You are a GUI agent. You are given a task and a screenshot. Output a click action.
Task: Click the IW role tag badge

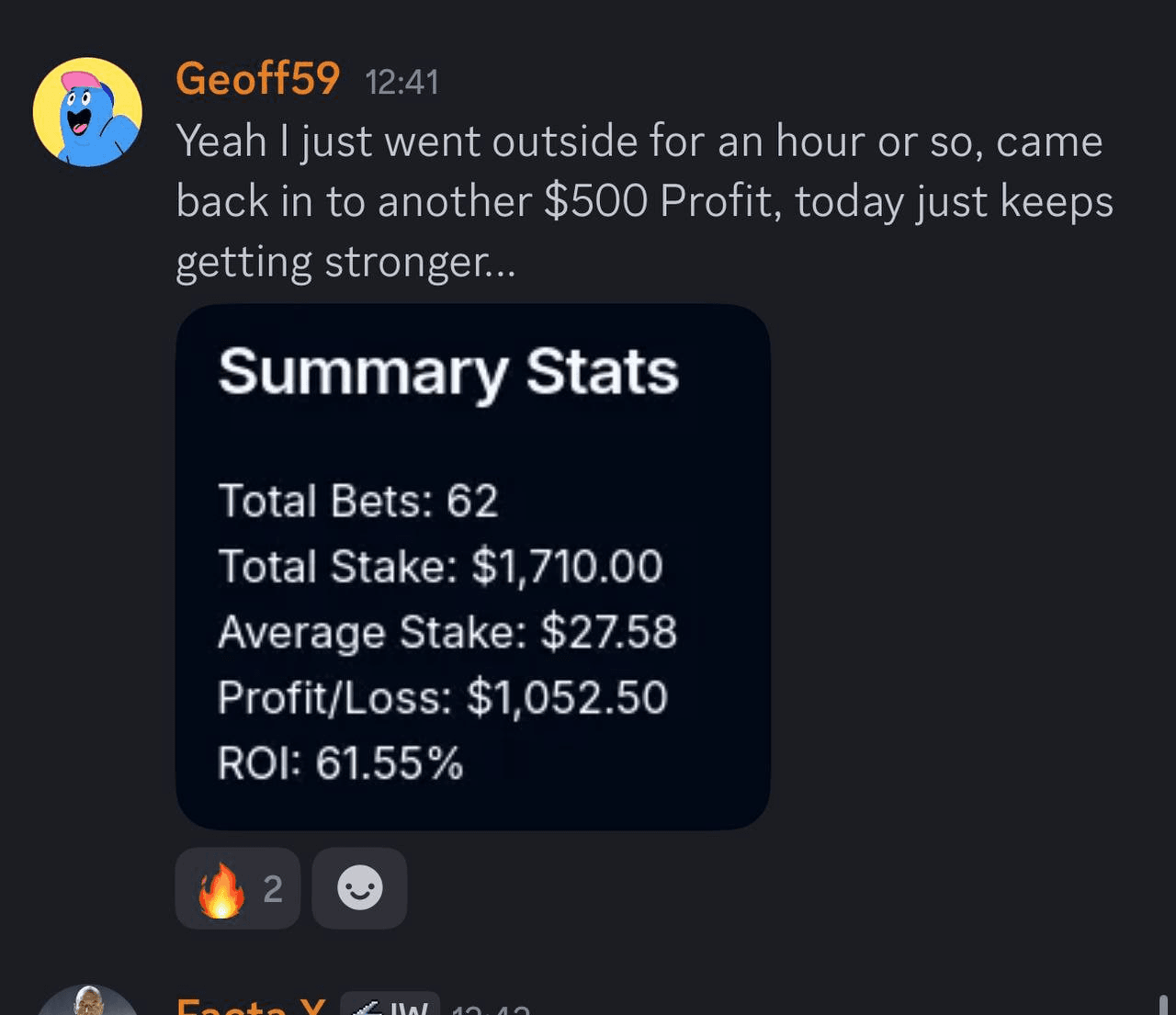pos(390,1007)
